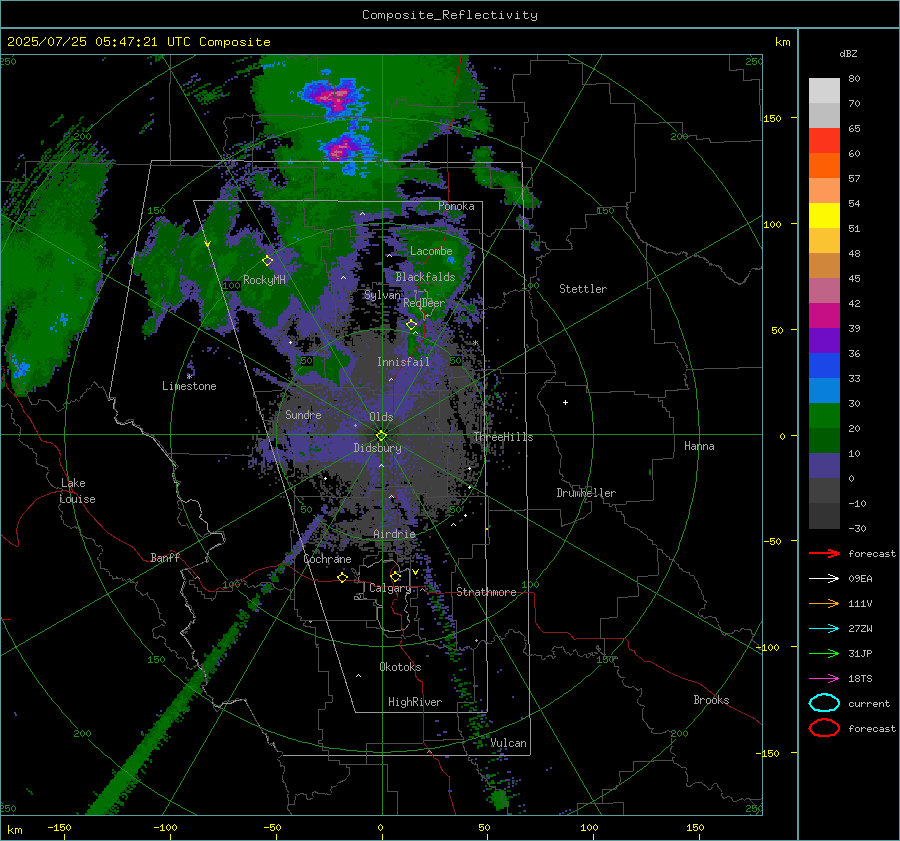Viewport: 900px width, 841px height.
Task: Click the Composite_Reflectivity title
Action: tap(450, 15)
